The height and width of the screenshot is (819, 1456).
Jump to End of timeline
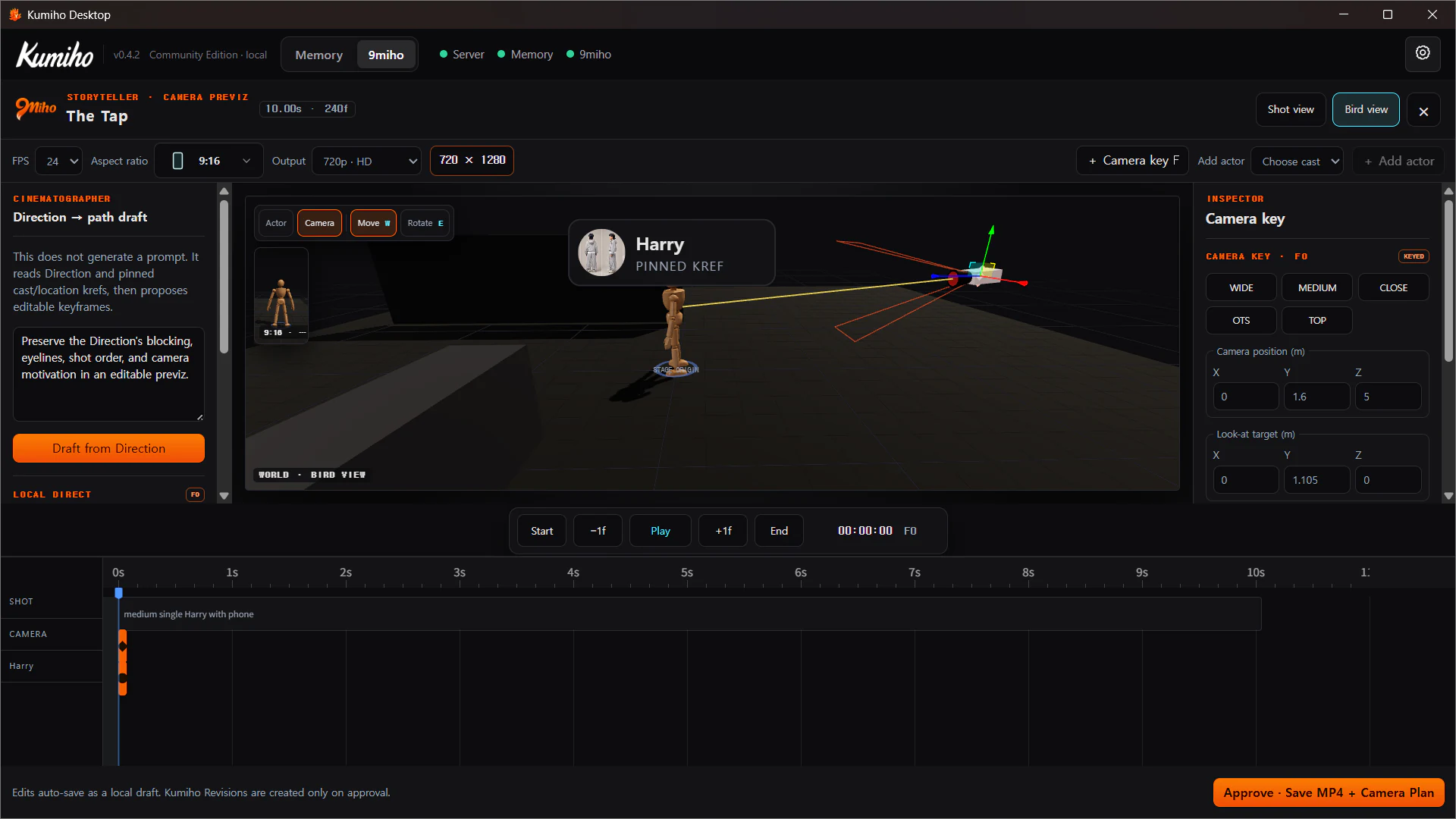tap(779, 531)
